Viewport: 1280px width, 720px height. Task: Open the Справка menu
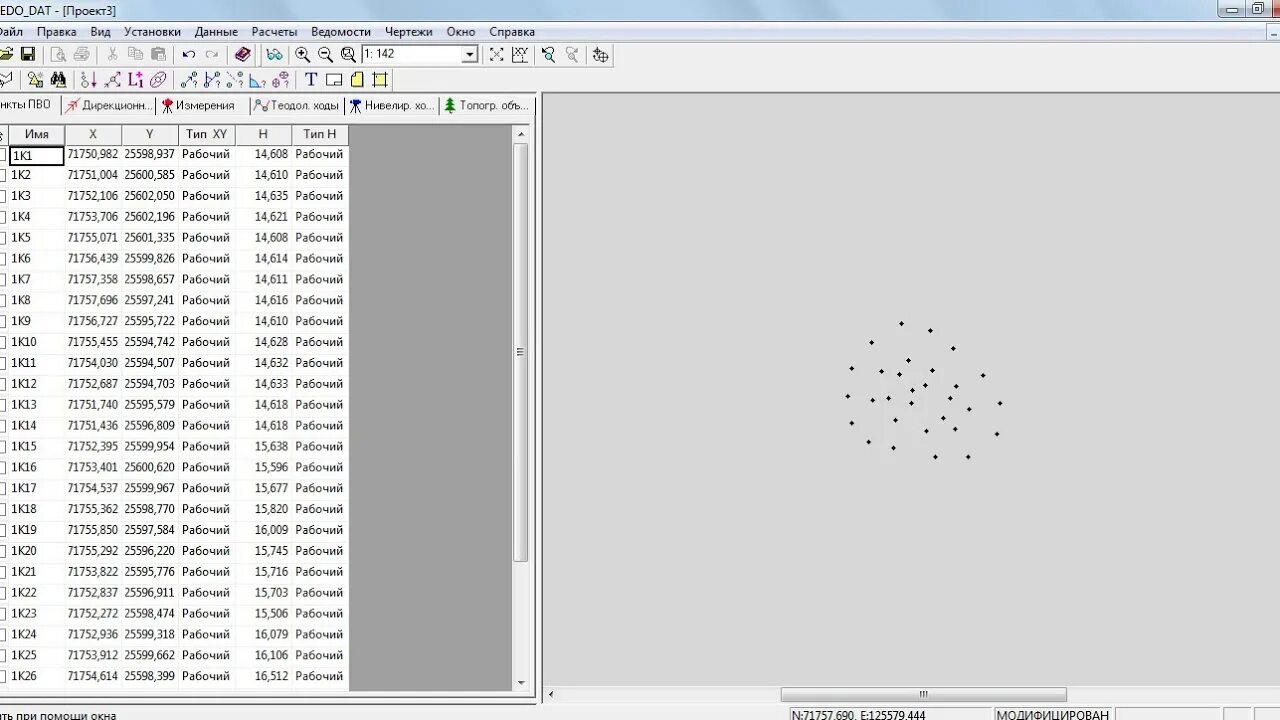pos(512,32)
